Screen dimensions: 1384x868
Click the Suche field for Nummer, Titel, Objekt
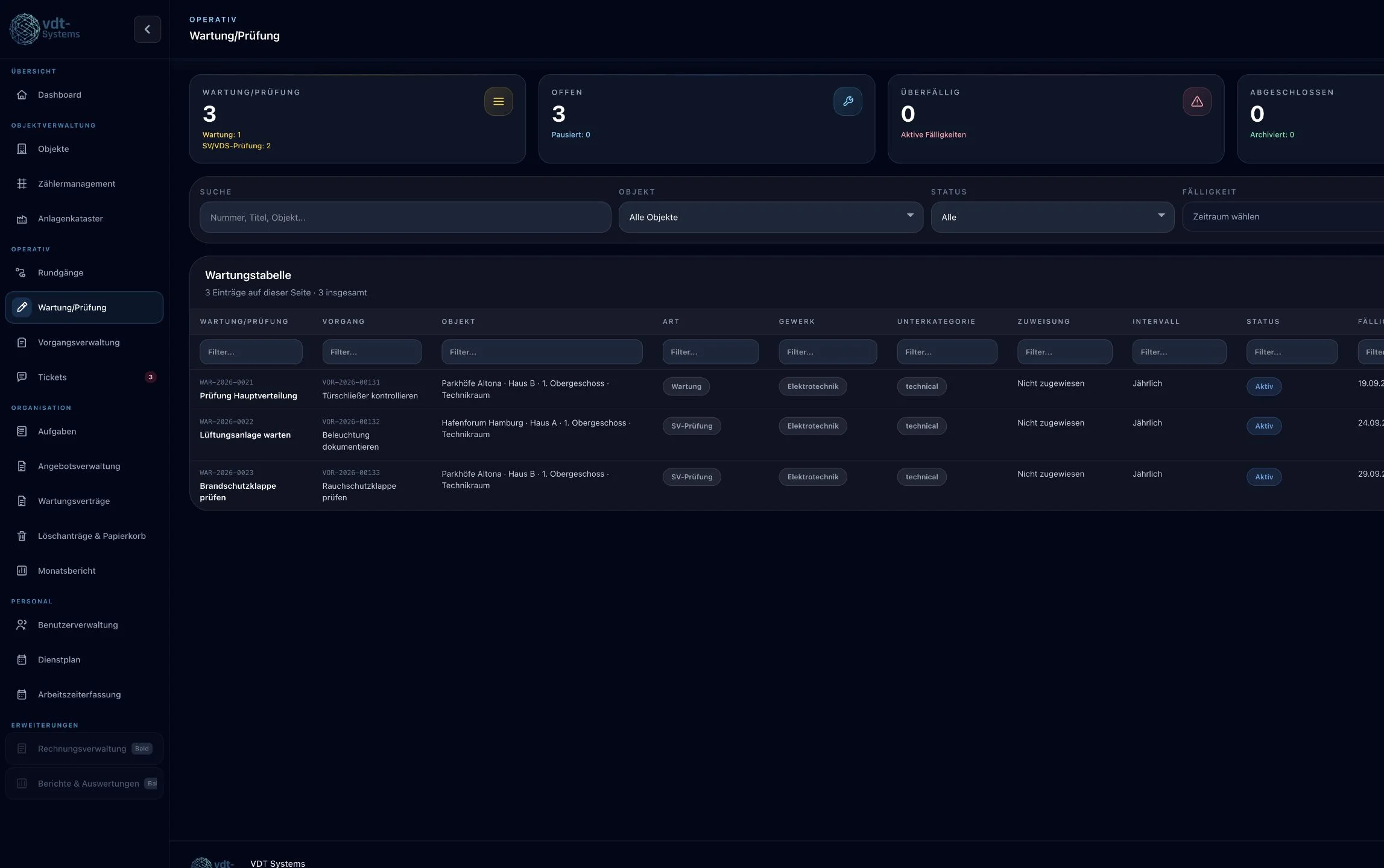point(405,217)
